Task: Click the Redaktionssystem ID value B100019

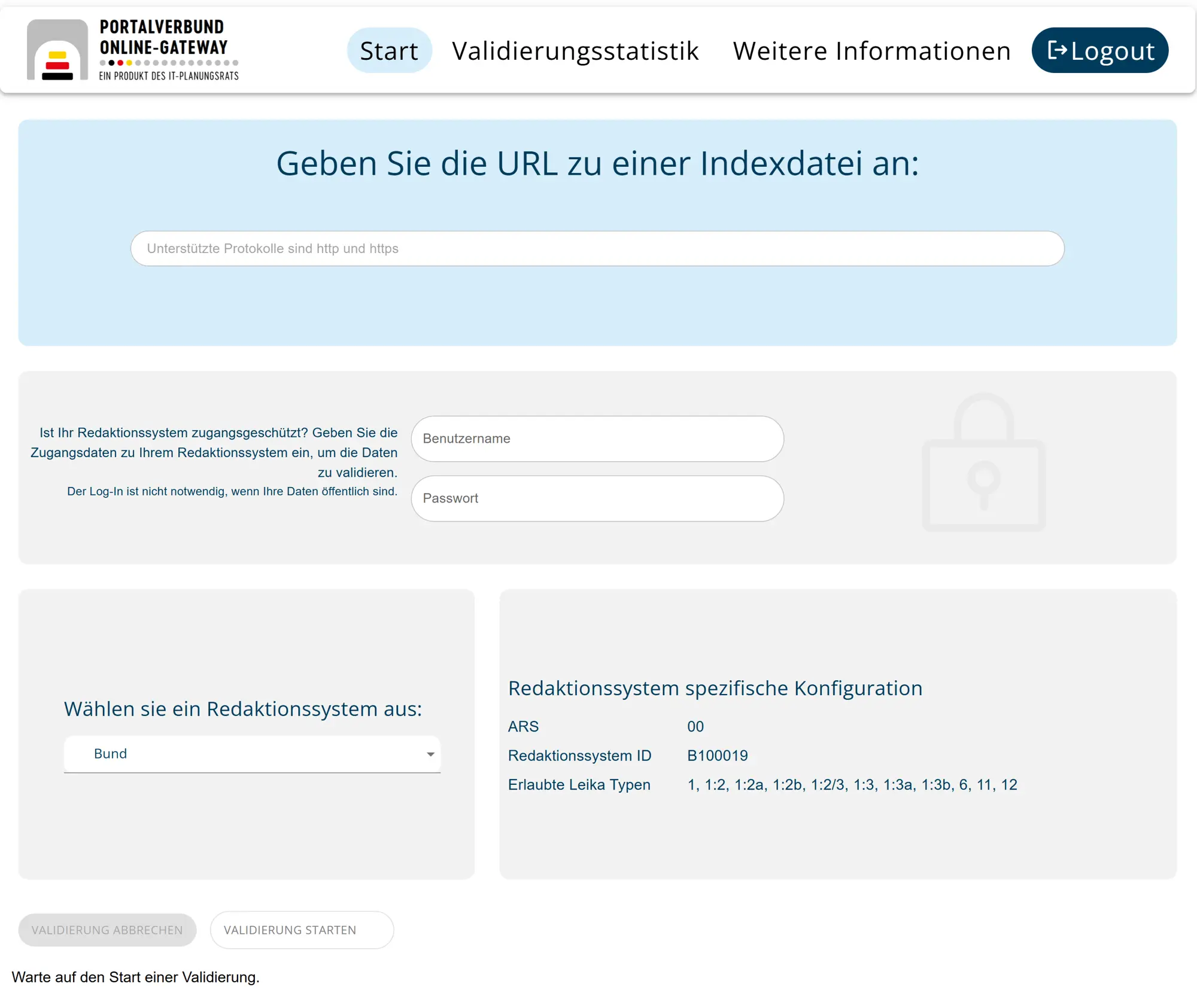Action: 717,756
